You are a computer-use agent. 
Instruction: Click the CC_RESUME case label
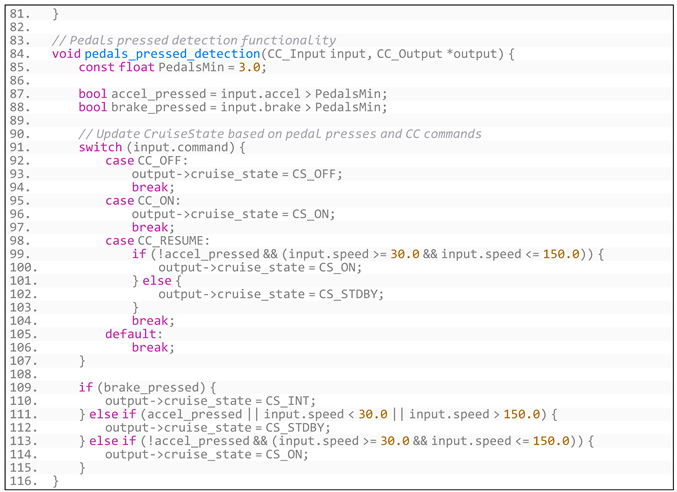tap(175, 240)
